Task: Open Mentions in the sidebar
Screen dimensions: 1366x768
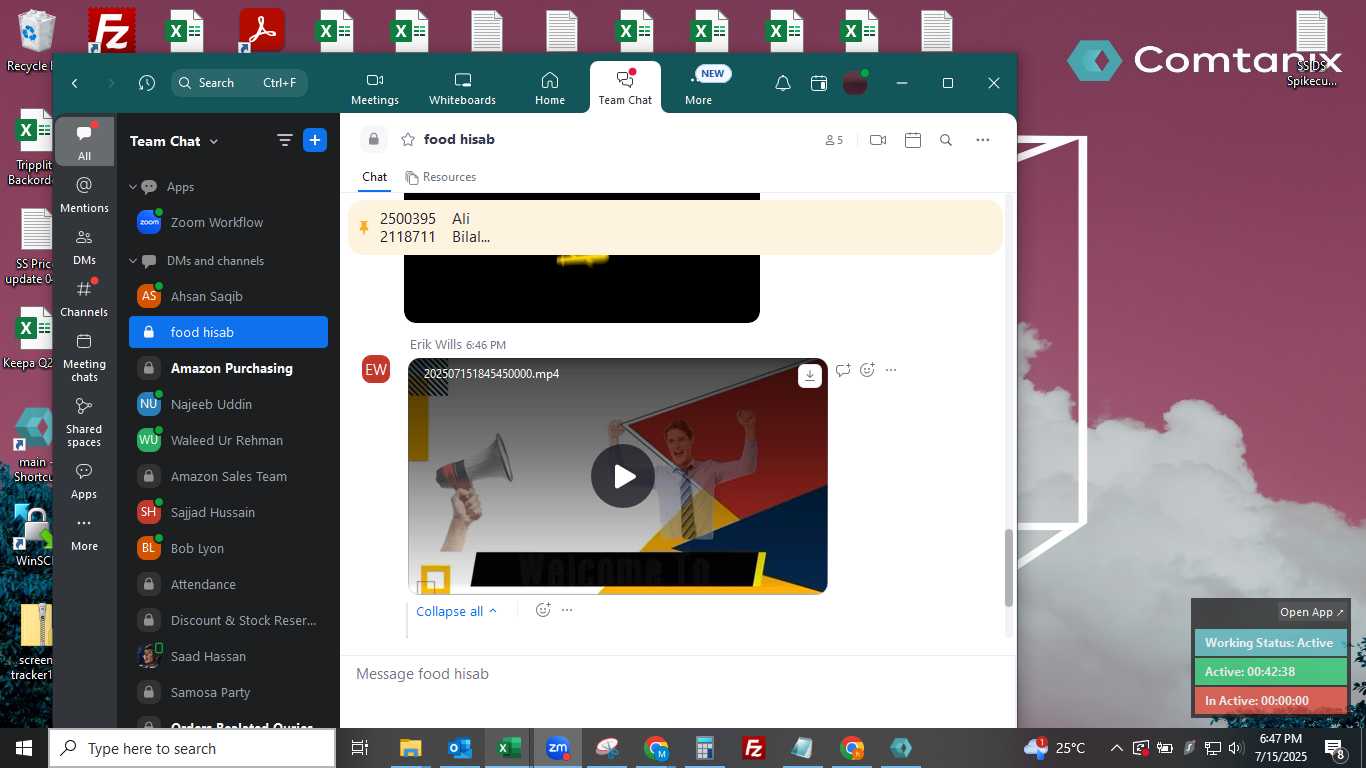Action: (84, 194)
